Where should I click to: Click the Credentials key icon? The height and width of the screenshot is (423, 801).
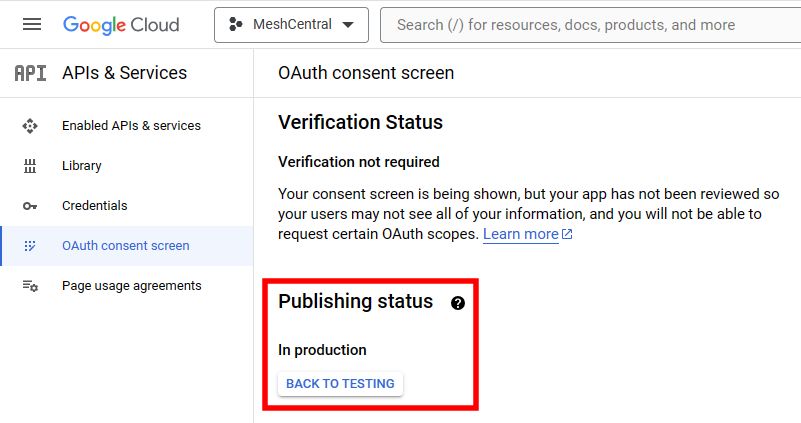tap(30, 206)
